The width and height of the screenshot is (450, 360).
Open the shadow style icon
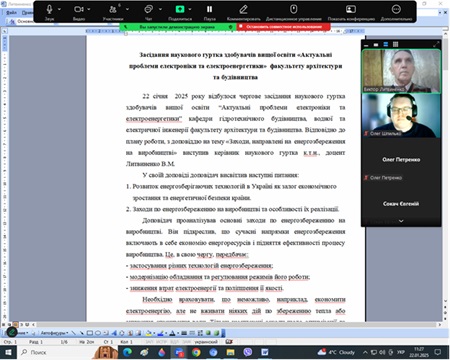point(208,333)
